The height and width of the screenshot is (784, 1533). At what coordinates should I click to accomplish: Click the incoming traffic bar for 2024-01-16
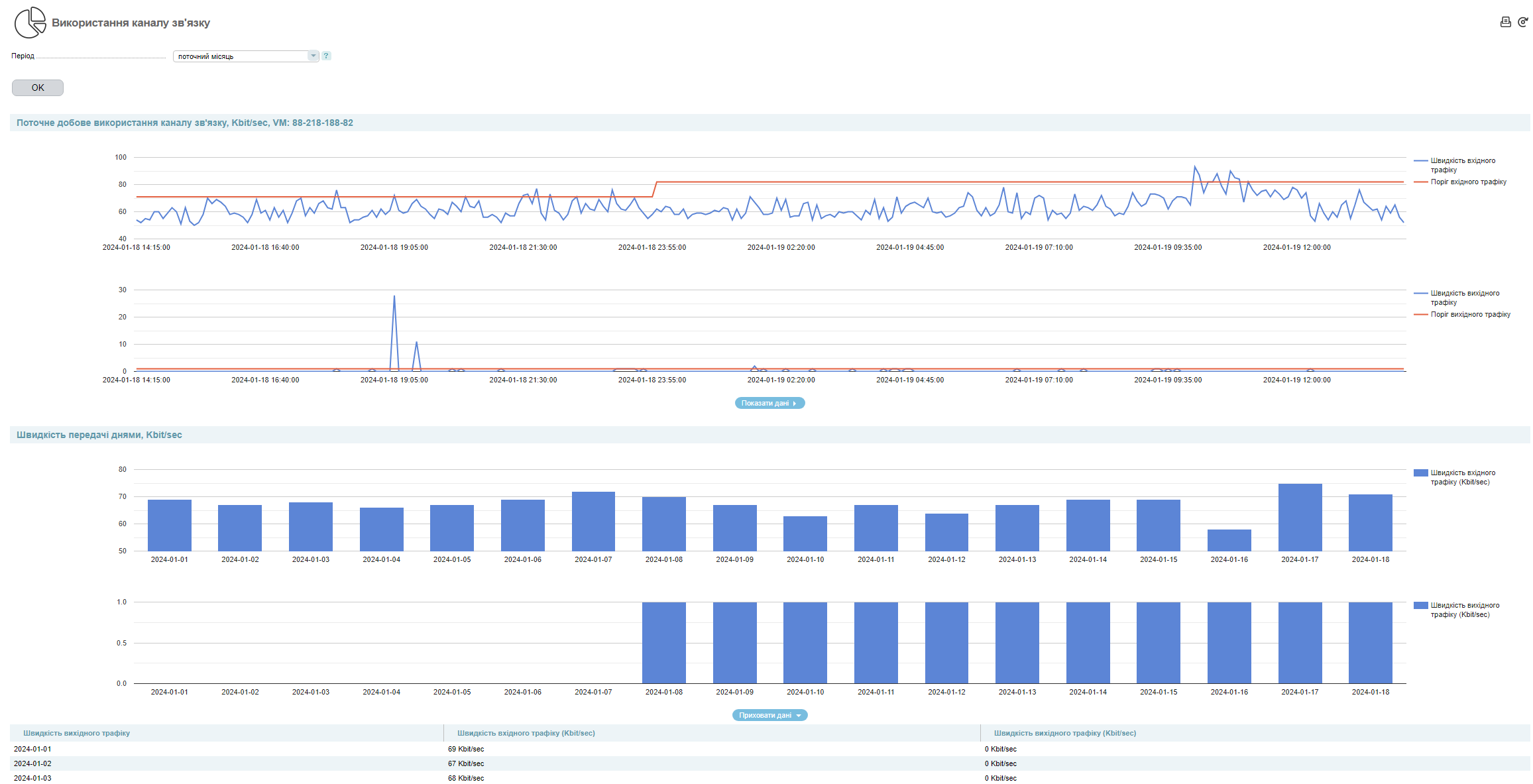click(x=1229, y=540)
